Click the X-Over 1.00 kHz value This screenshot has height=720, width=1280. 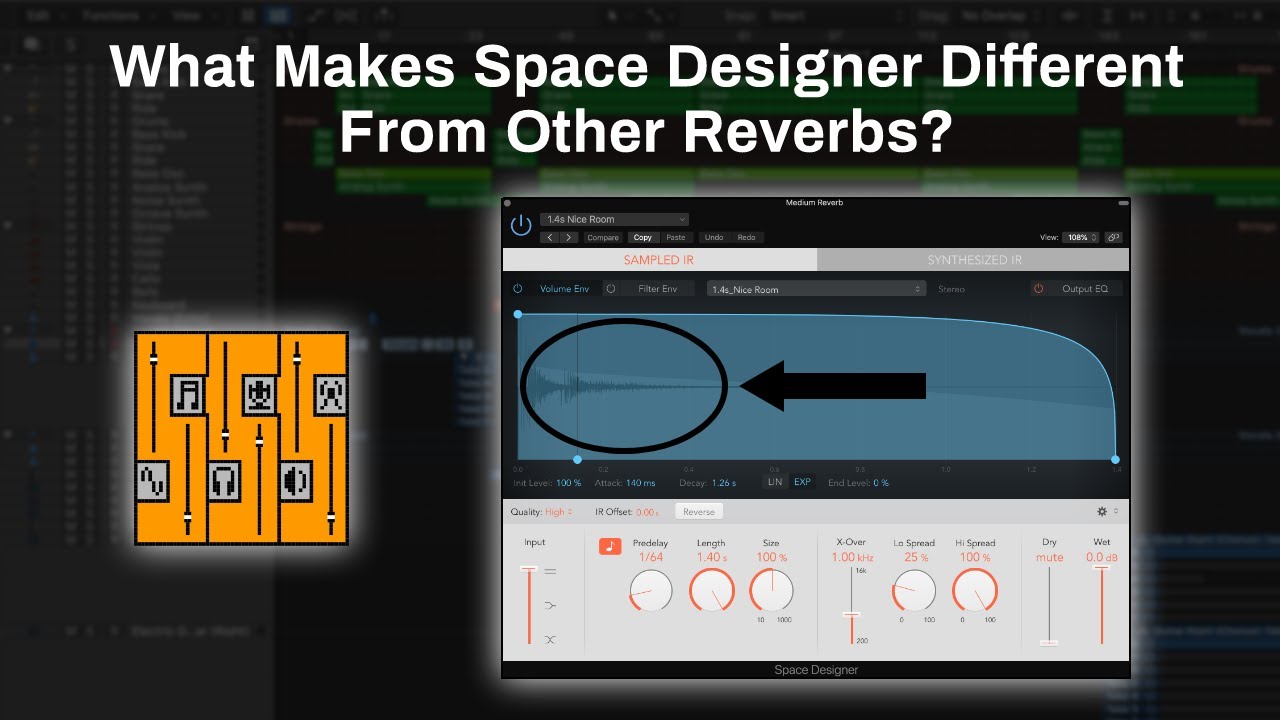[851, 557]
